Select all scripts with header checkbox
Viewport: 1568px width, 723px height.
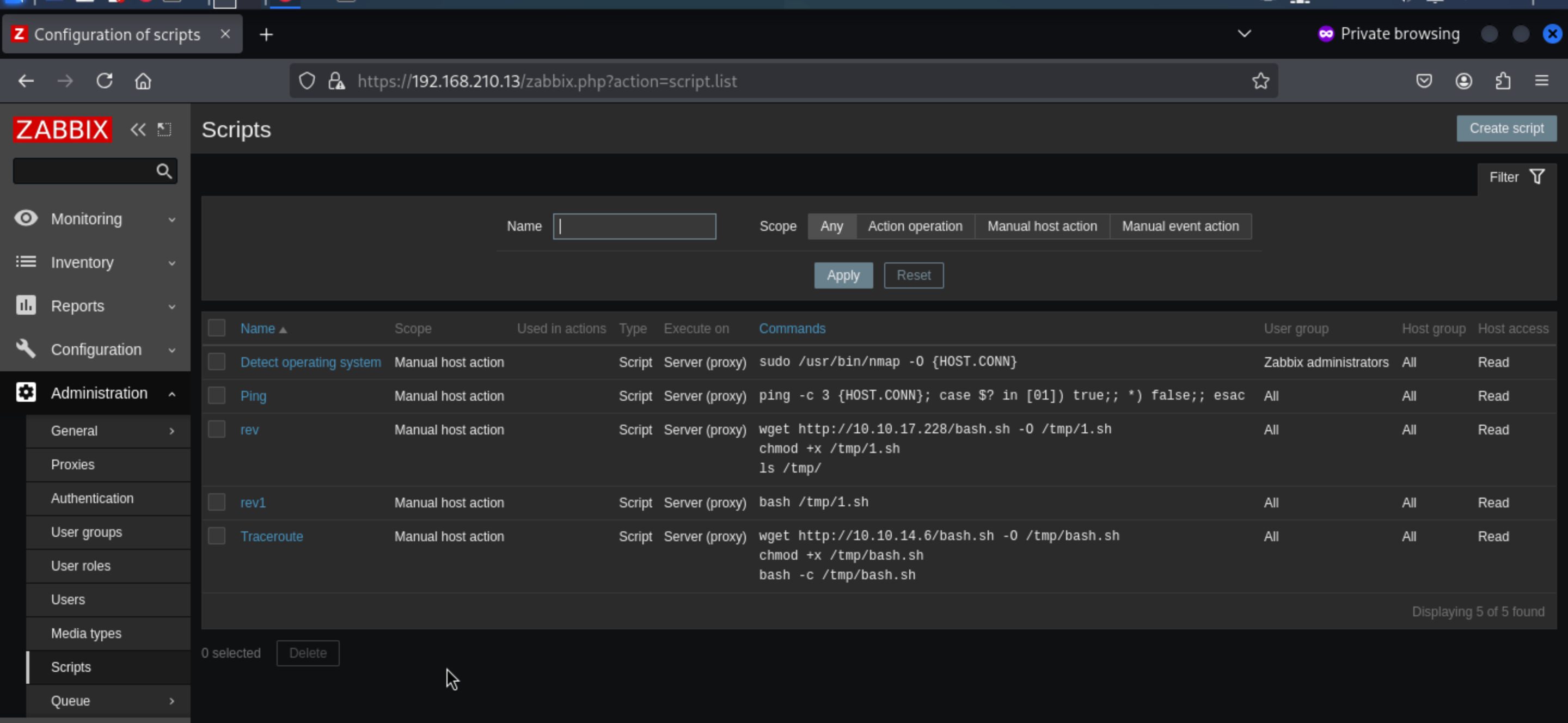pos(217,328)
